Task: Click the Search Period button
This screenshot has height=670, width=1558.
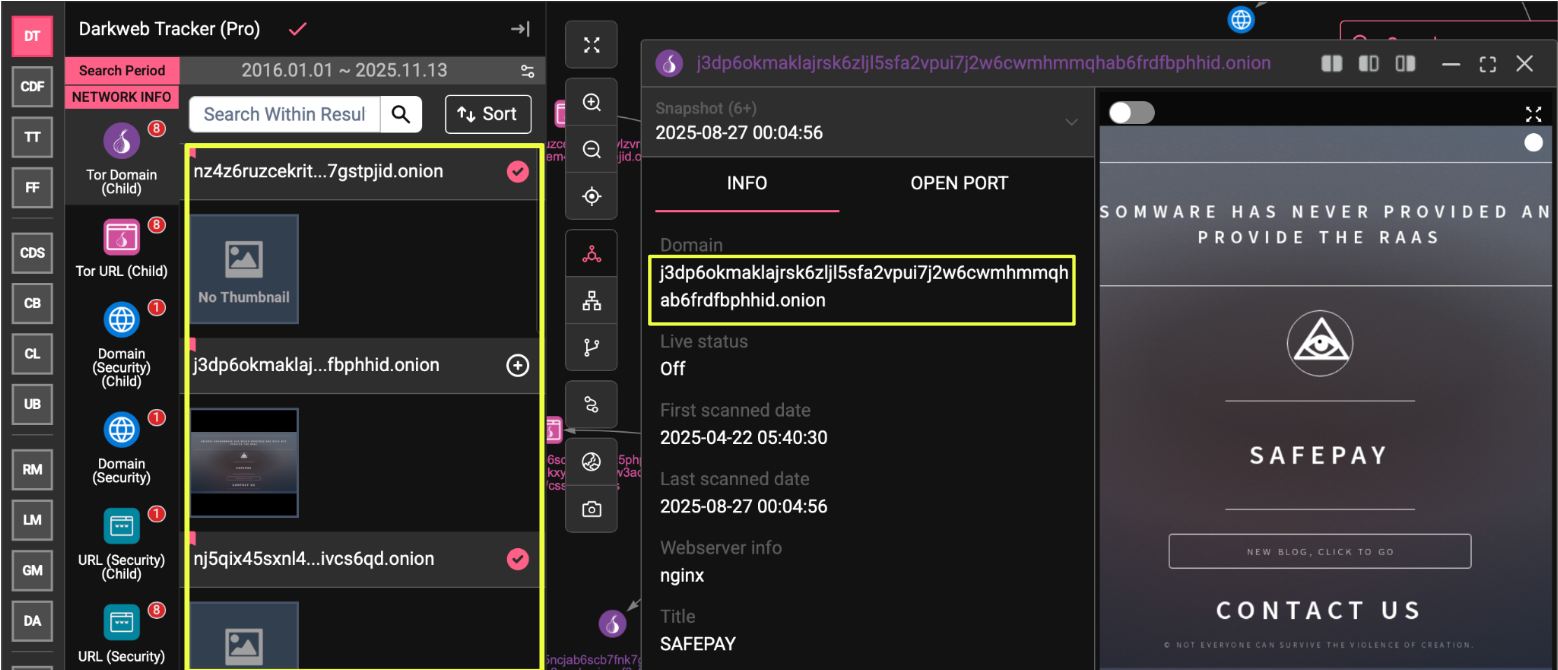Action: coord(122,70)
